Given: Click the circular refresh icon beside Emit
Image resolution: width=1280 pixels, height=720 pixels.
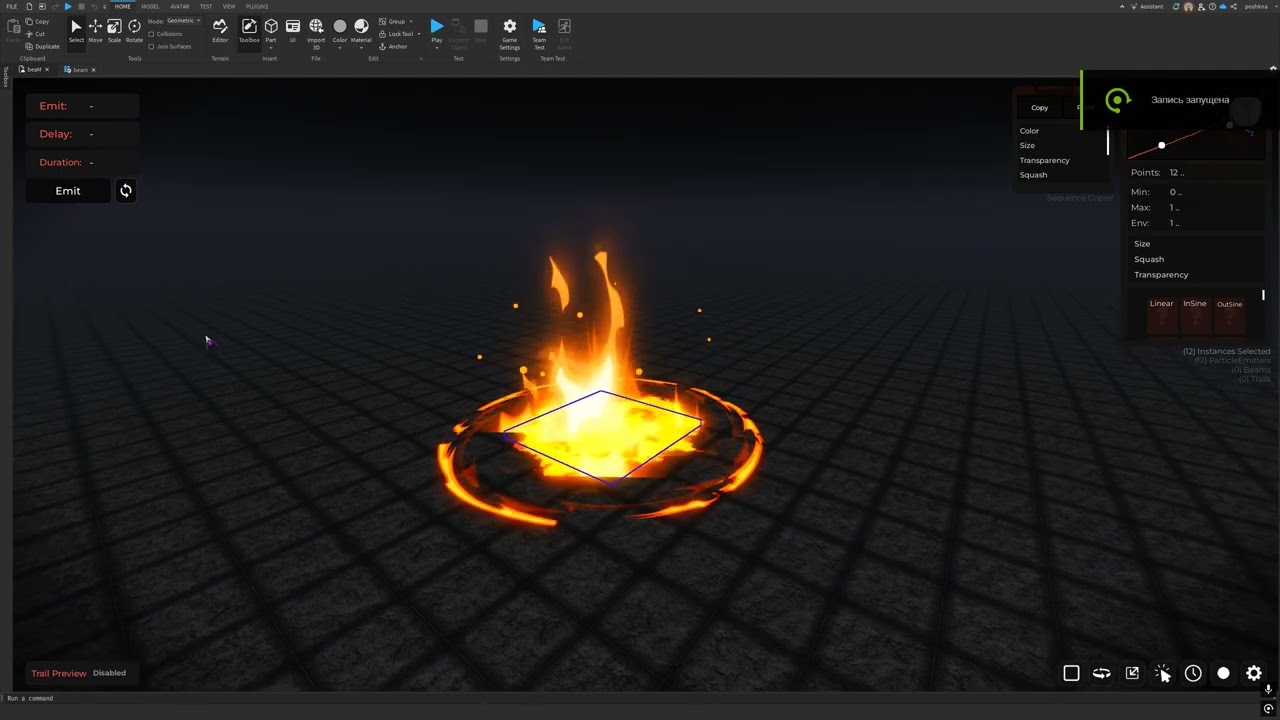Looking at the screenshot, I should (126, 191).
